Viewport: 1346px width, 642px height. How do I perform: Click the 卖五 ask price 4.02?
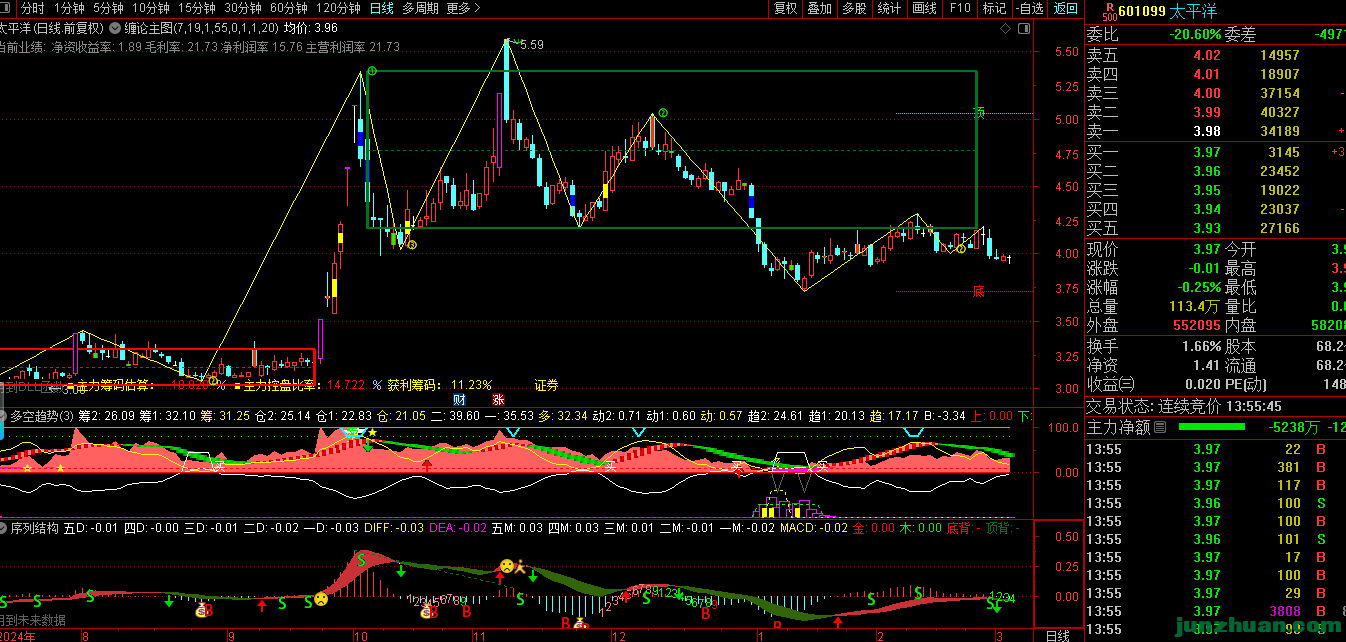[1207, 55]
